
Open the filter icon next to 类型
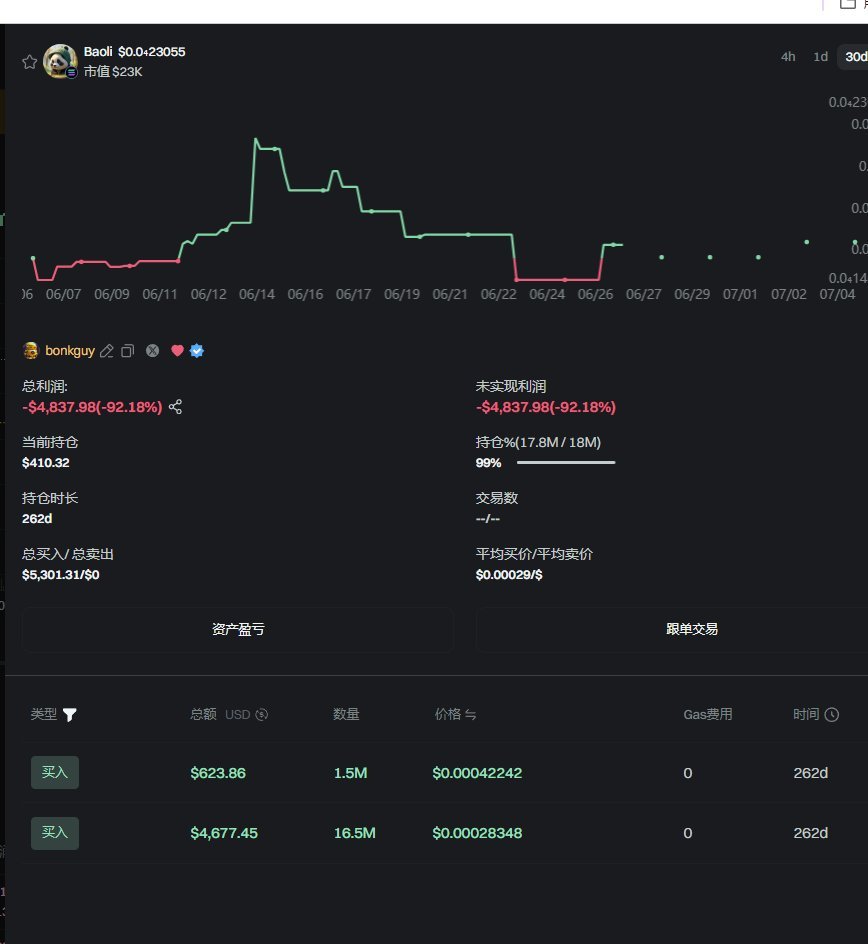(x=69, y=715)
